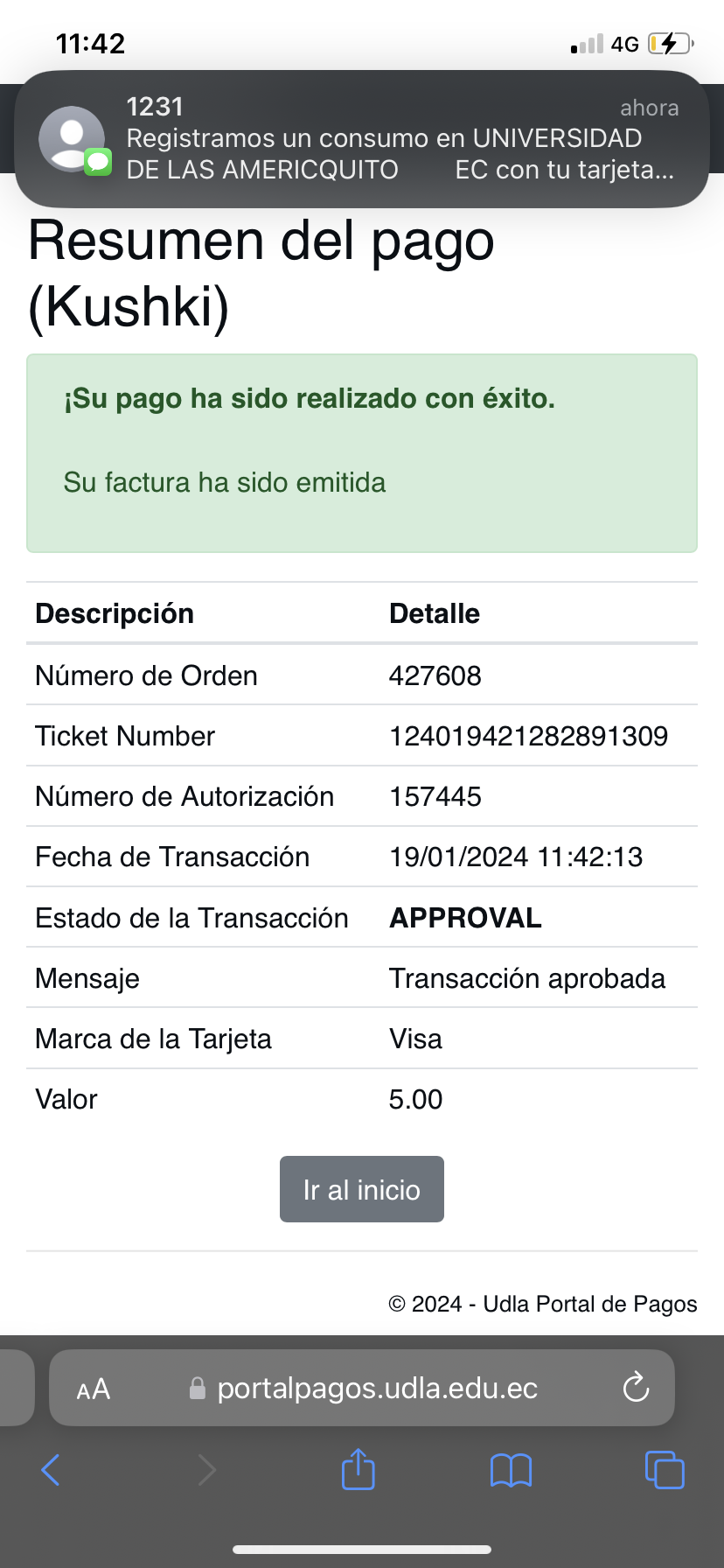Reload the page with the refresh icon
724x1568 pixels.
(636, 1387)
